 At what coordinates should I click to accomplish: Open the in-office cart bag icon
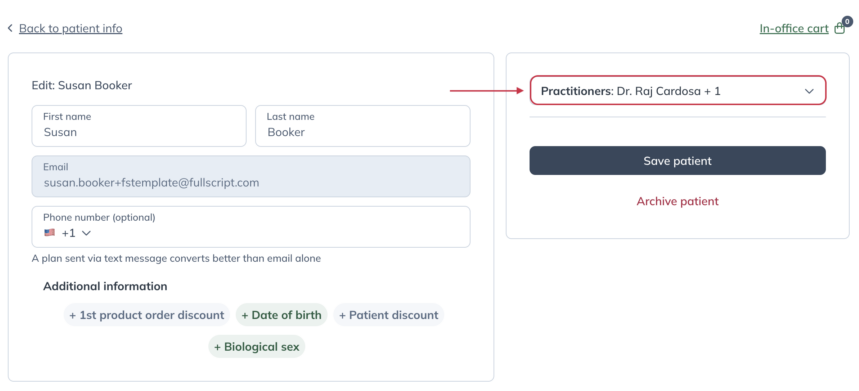pos(839,29)
